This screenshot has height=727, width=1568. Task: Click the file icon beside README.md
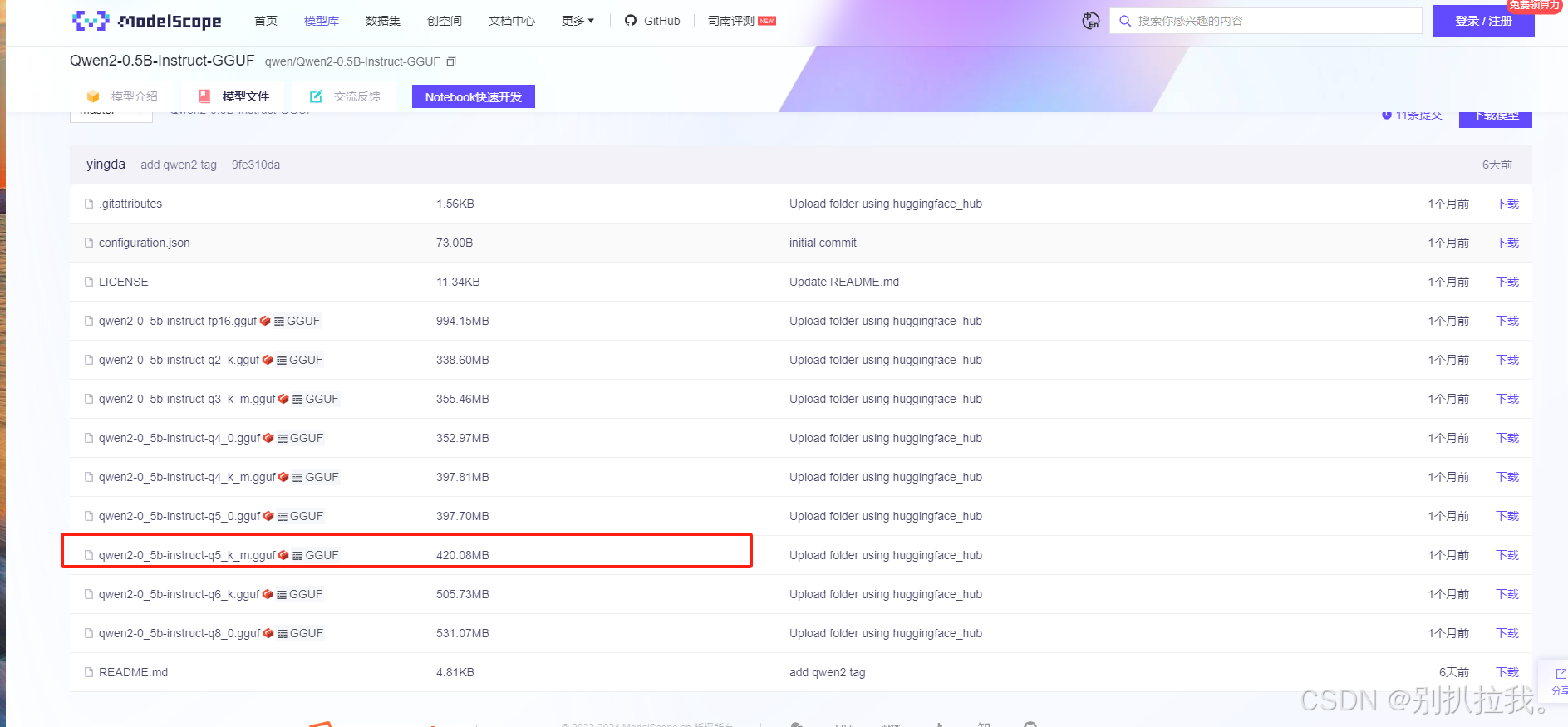coord(89,672)
